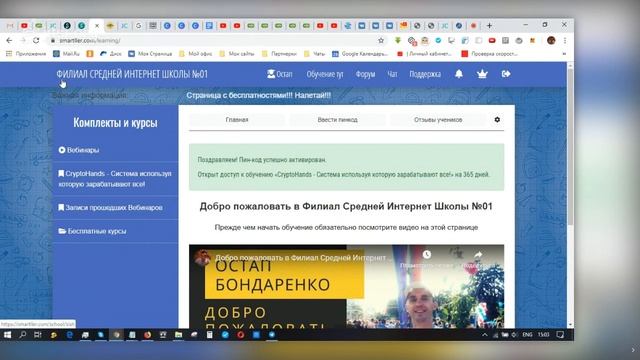
Task: Click the crown icon in site header
Action: point(482,74)
